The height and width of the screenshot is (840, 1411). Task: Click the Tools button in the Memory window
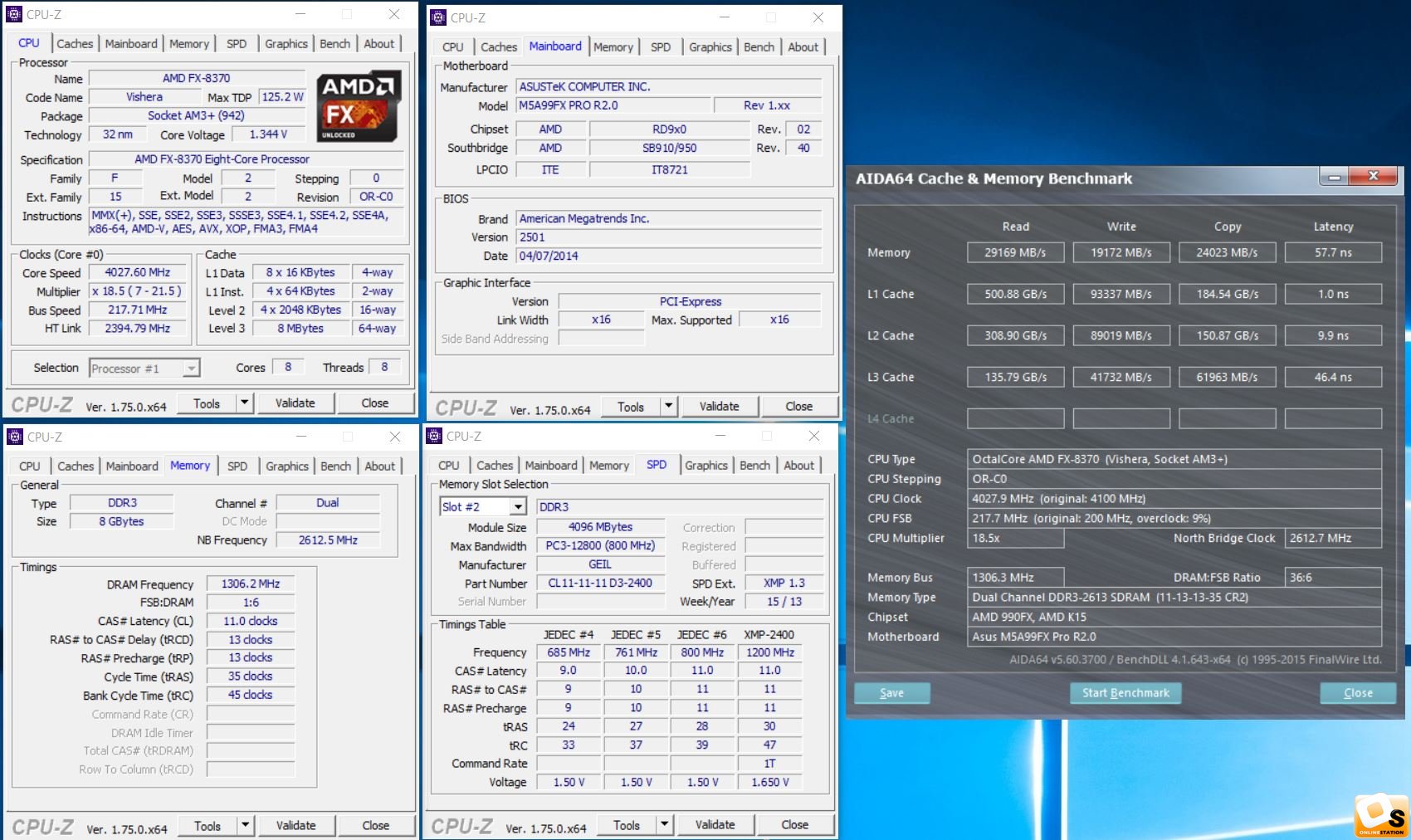207,825
